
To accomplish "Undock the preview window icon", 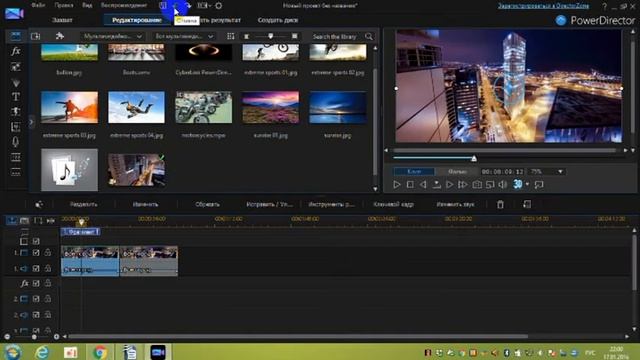I will click(x=539, y=184).
